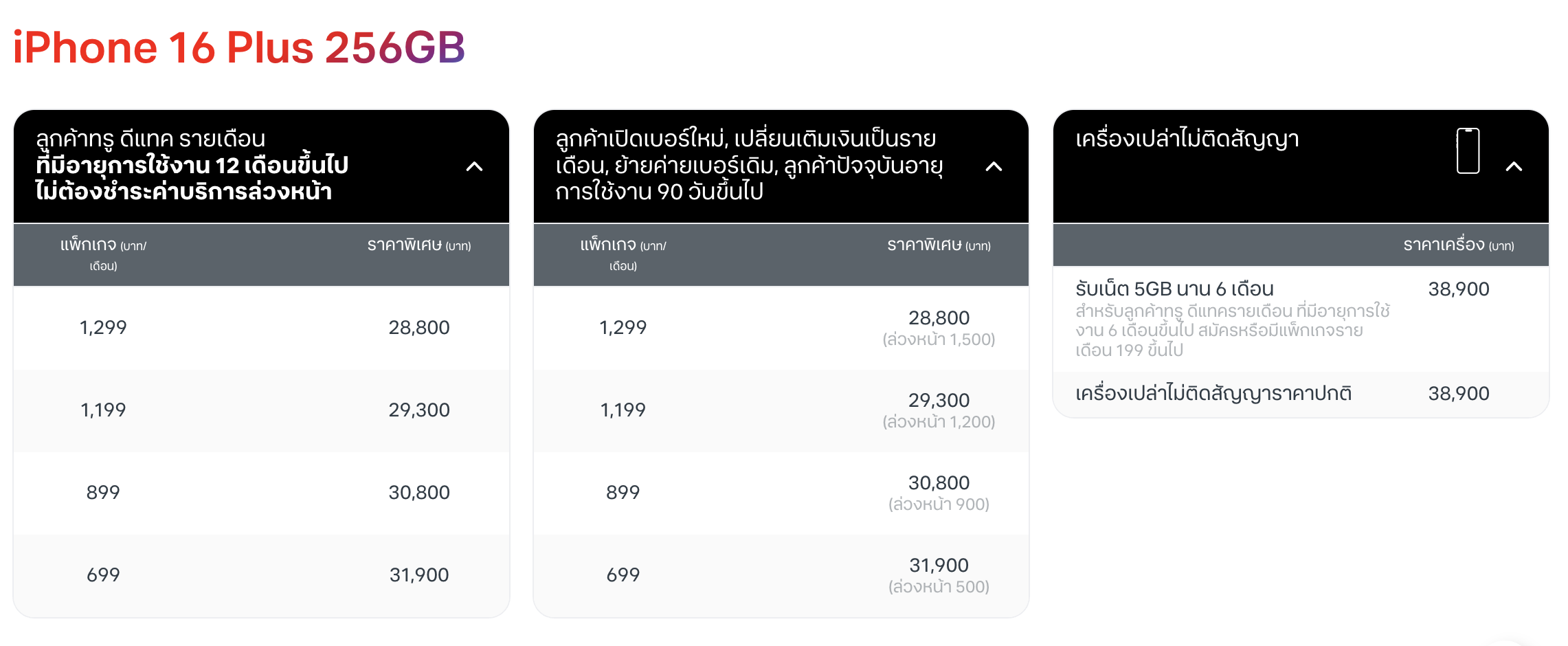1568x646 pixels.
Task: Click the ราคาเครื่อง column header
Action: (x=1458, y=245)
